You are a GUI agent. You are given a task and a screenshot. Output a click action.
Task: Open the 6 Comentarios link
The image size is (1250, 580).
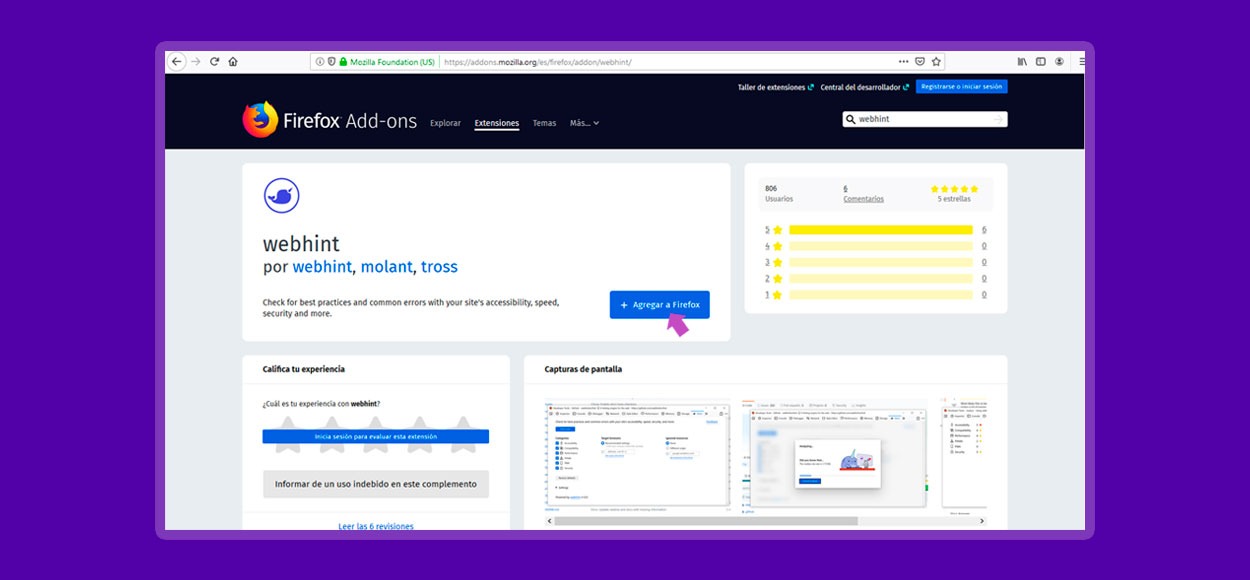click(x=863, y=193)
